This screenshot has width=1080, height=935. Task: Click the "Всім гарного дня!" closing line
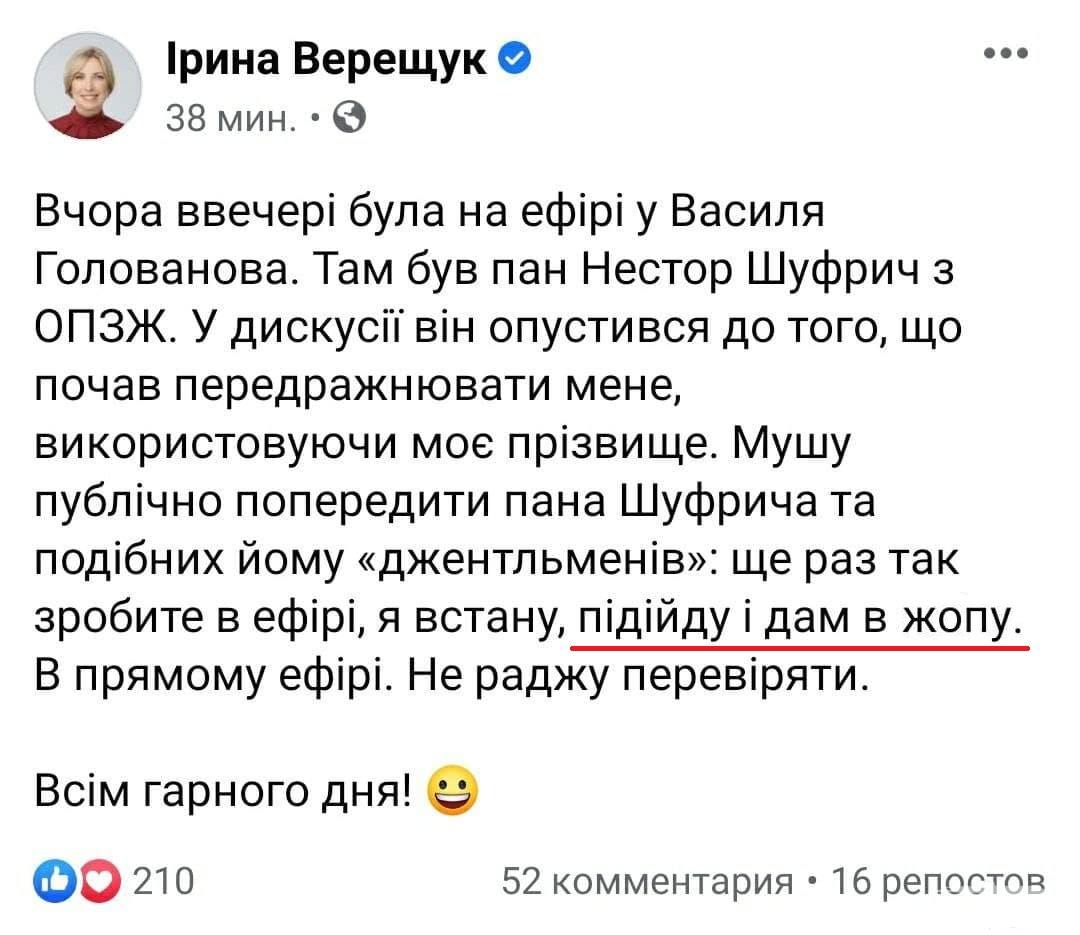click(225, 790)
